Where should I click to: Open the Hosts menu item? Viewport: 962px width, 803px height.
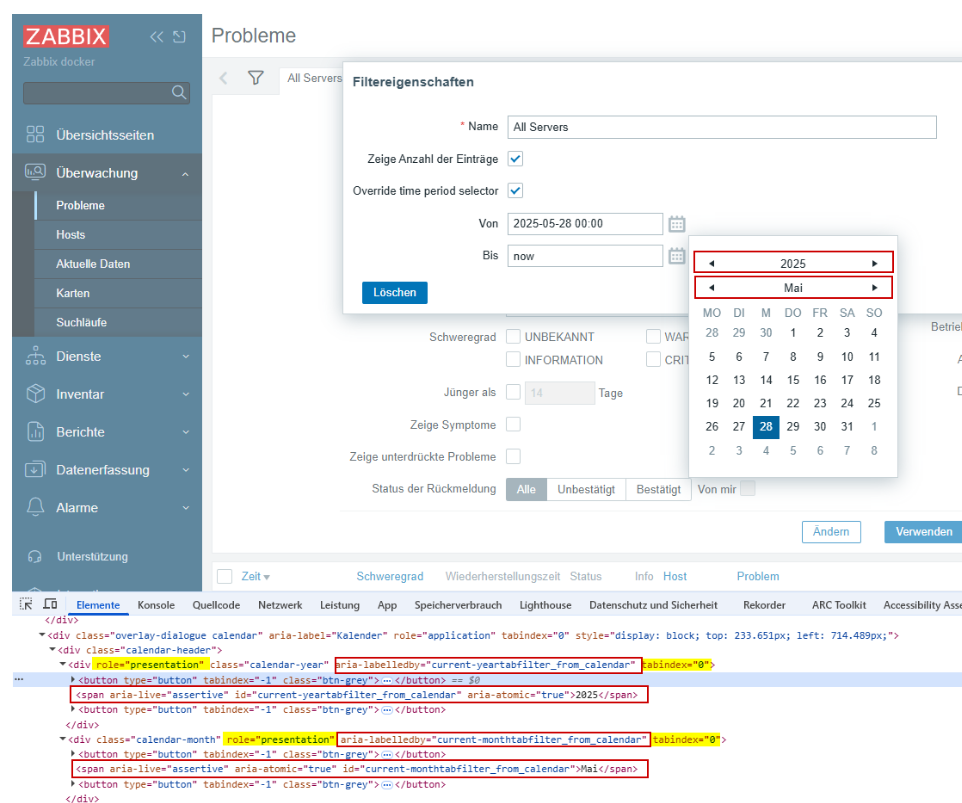coord(71,235)
